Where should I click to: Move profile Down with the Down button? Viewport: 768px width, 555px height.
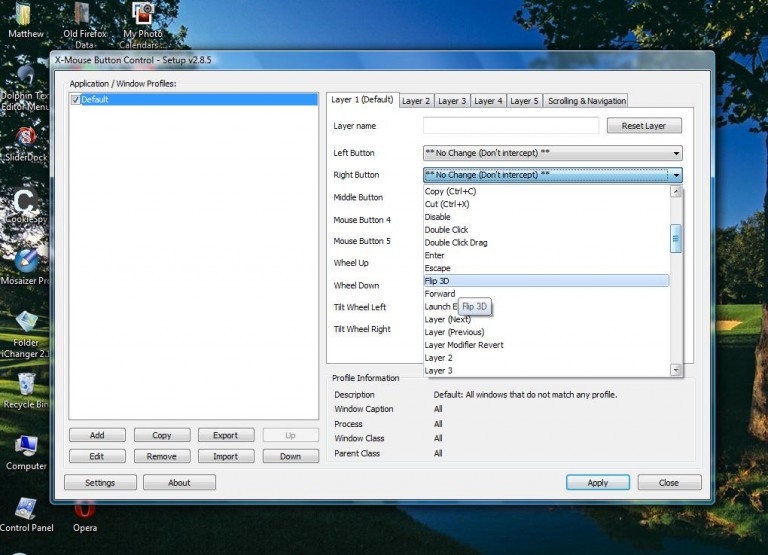click(290, 456)
